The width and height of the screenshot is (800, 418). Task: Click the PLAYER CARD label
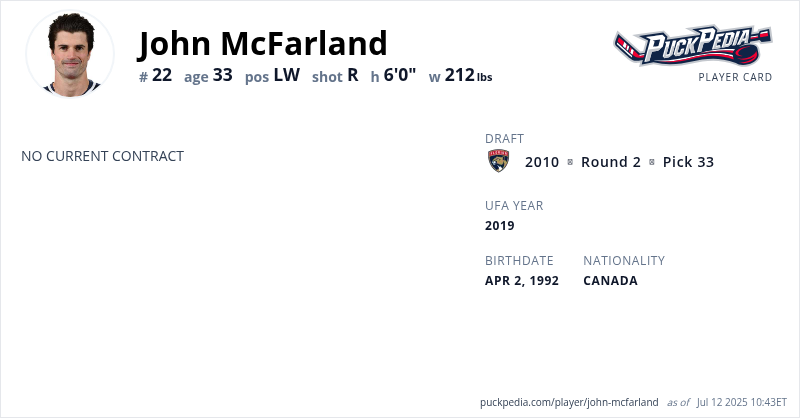pyautogui.click(x=735, y=77)
